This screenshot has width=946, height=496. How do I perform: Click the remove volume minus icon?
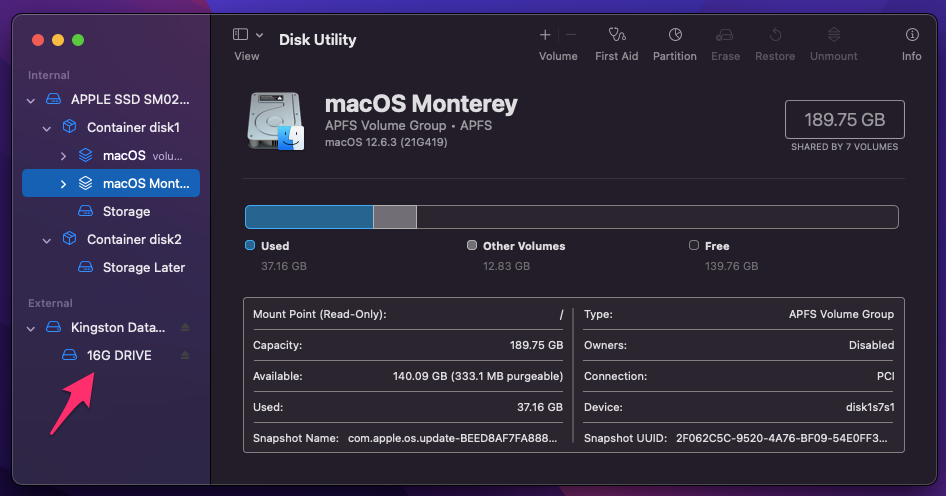[x=571, y=35]
